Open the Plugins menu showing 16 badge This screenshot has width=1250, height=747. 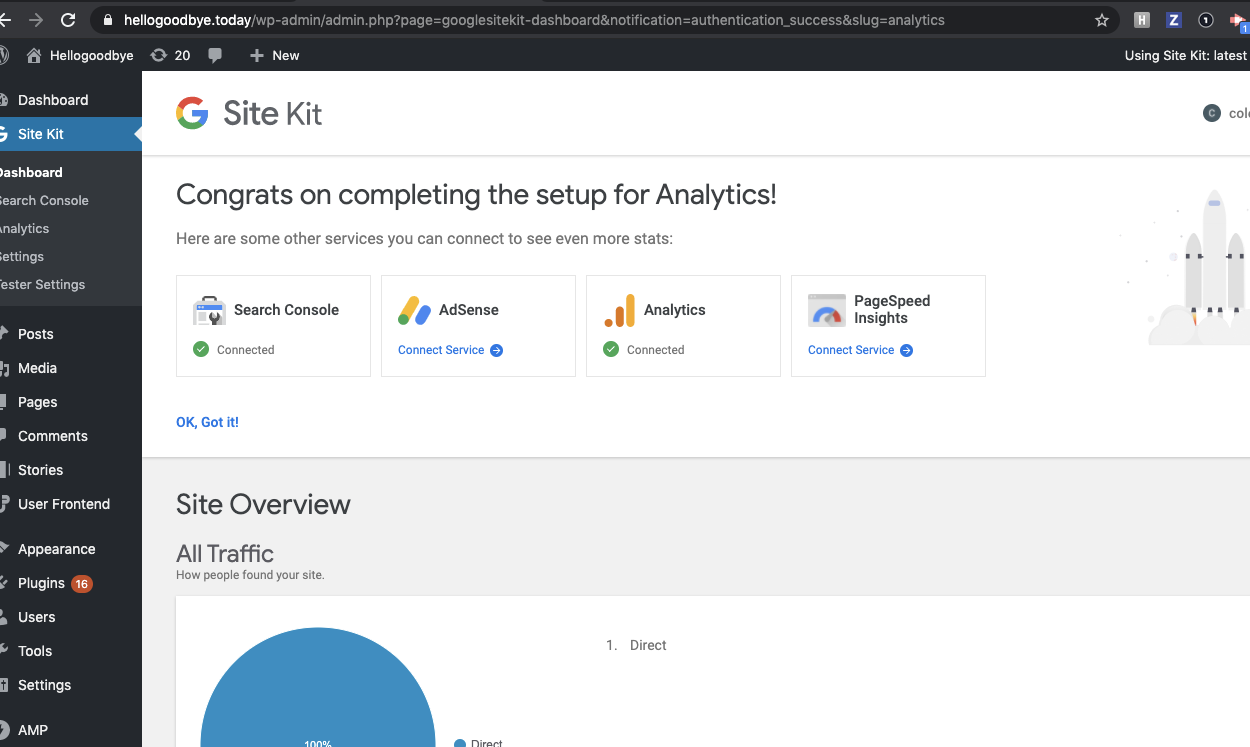[x=41, y=582]
